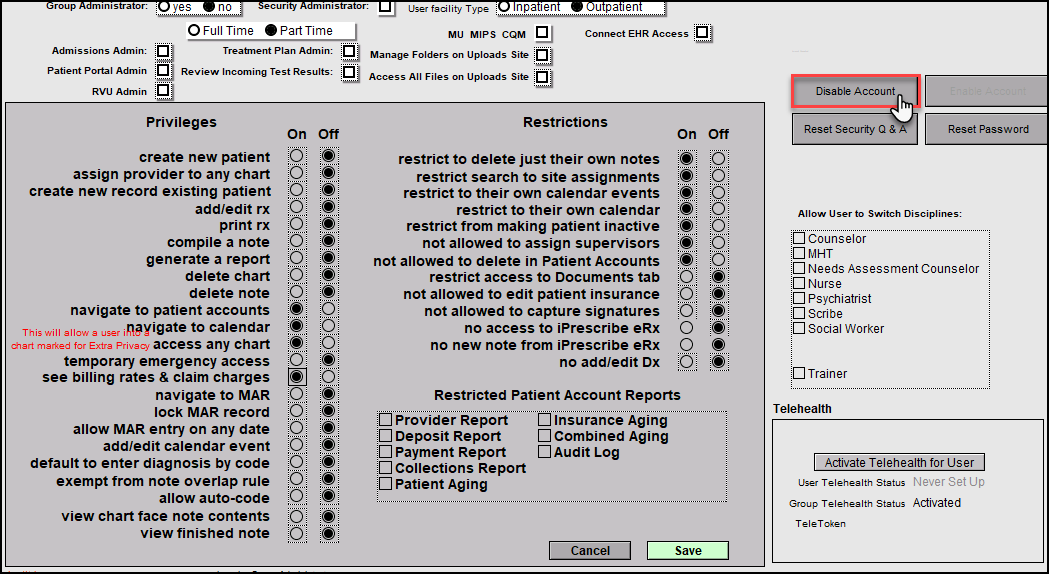Turn on 'create new patient' privilege
Image resolution: width=1049 pixels, height=574 pixels.
pyautogui.click(x=296, y=157)
